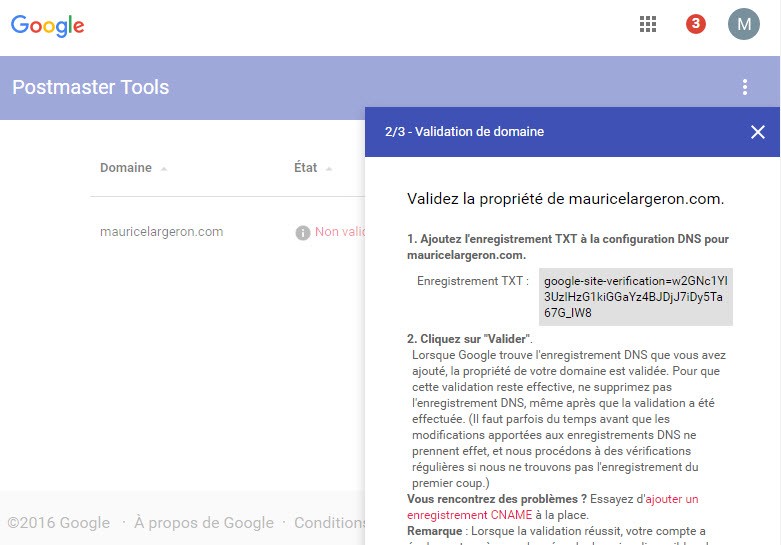The height and width of the screenshot is (545, 781).
Task: Click the Postmaster Tools title
Action: tap(91, 87)
